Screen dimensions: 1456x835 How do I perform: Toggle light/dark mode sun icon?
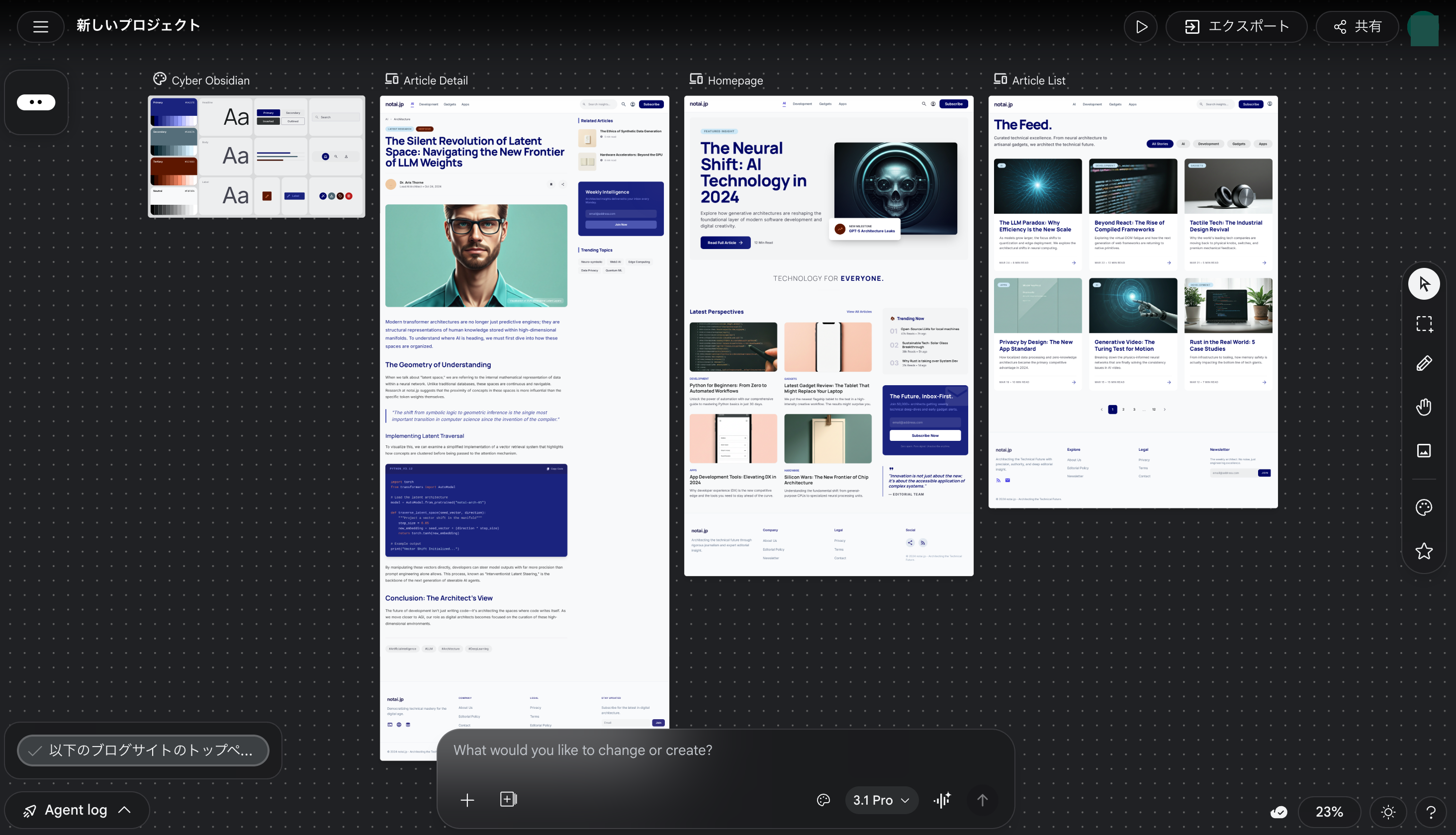pos(1388,812)
